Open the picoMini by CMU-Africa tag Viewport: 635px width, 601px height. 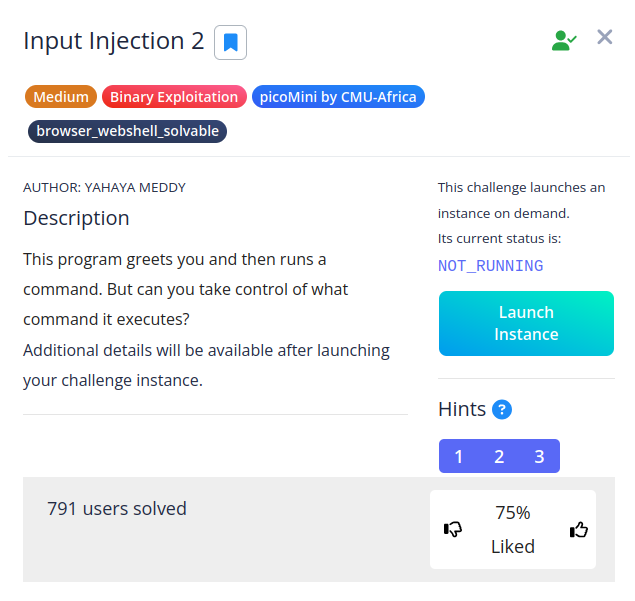click(x=339, y=97)
